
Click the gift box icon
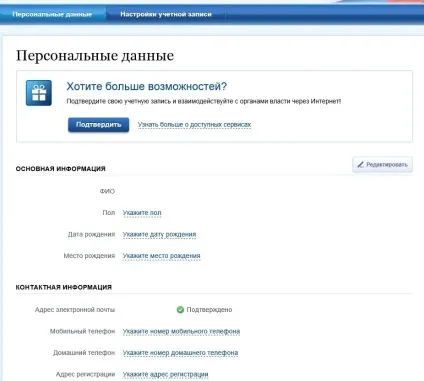39,93
